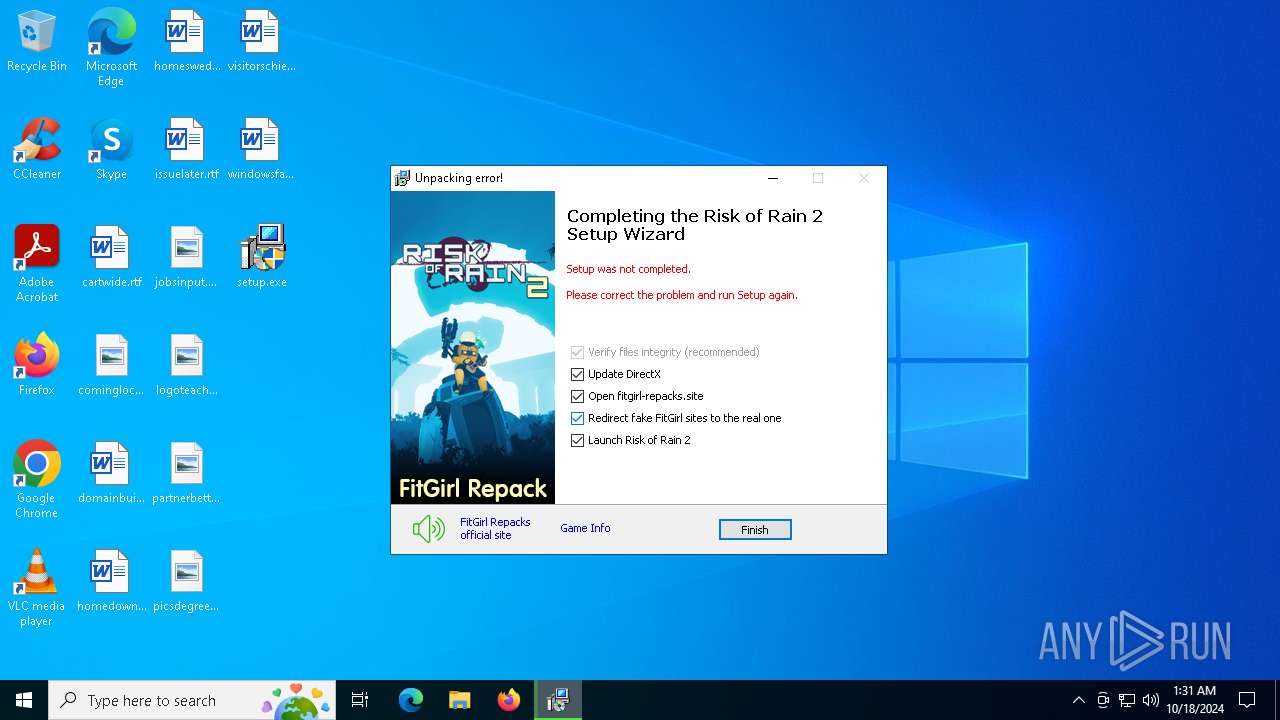
Task: Open Firefox desktop shortcut
Action: (x=37, y=365)
